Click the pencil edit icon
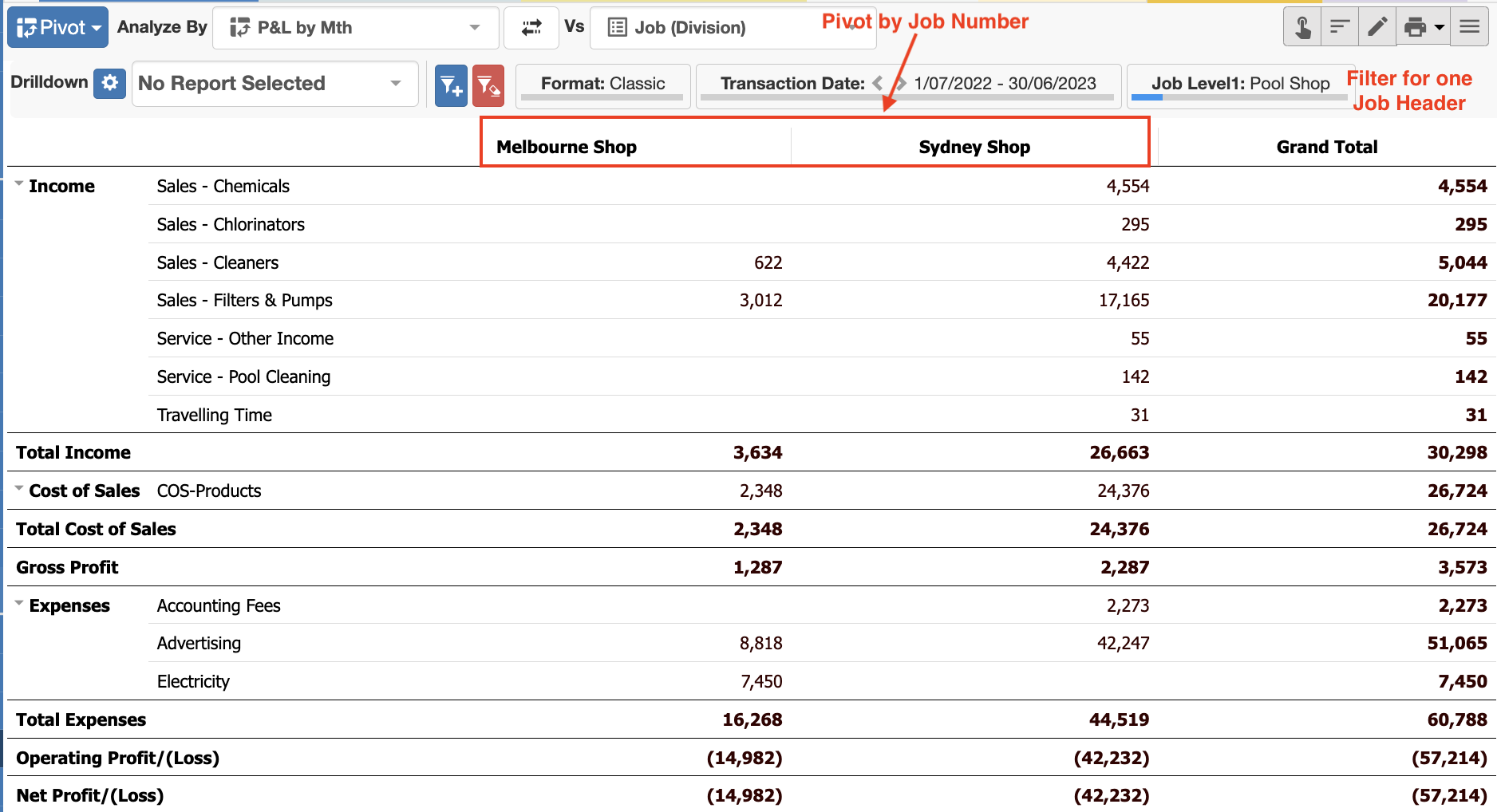 click(x=1377, y=28)
